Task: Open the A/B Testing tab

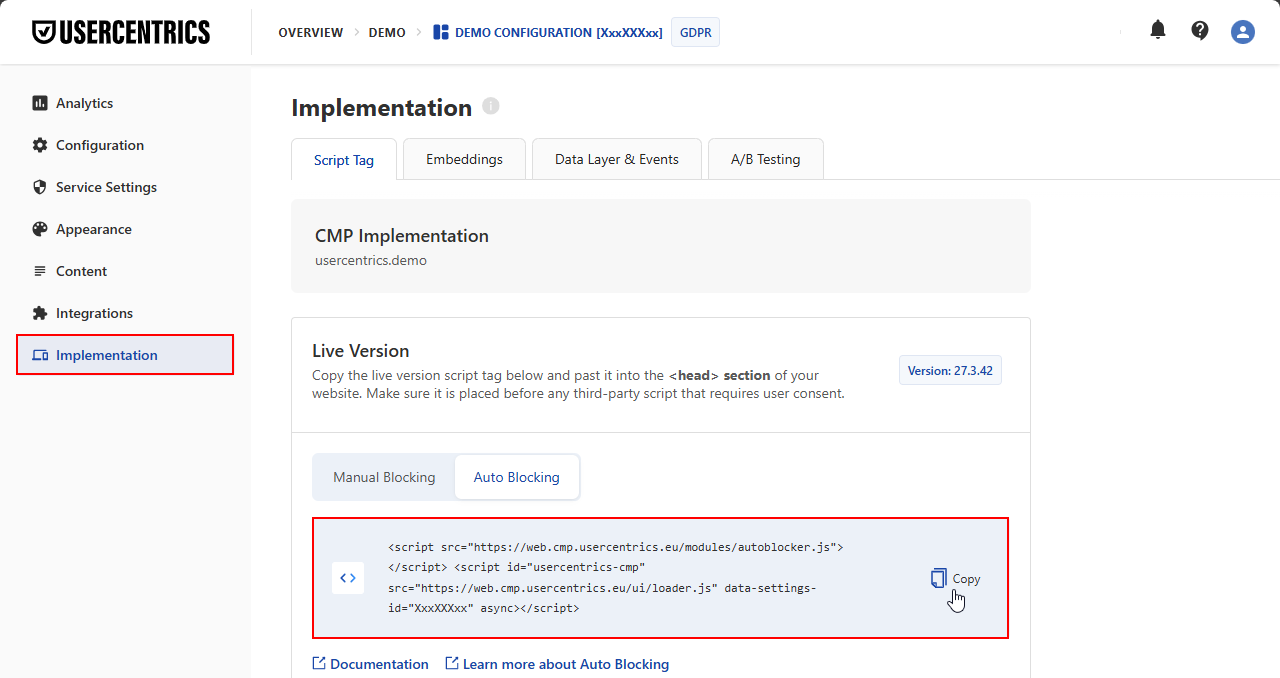Action: coord(766,159)
